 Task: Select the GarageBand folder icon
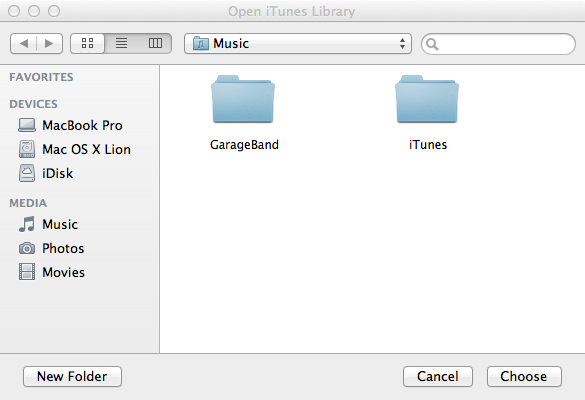coord(243,99)
